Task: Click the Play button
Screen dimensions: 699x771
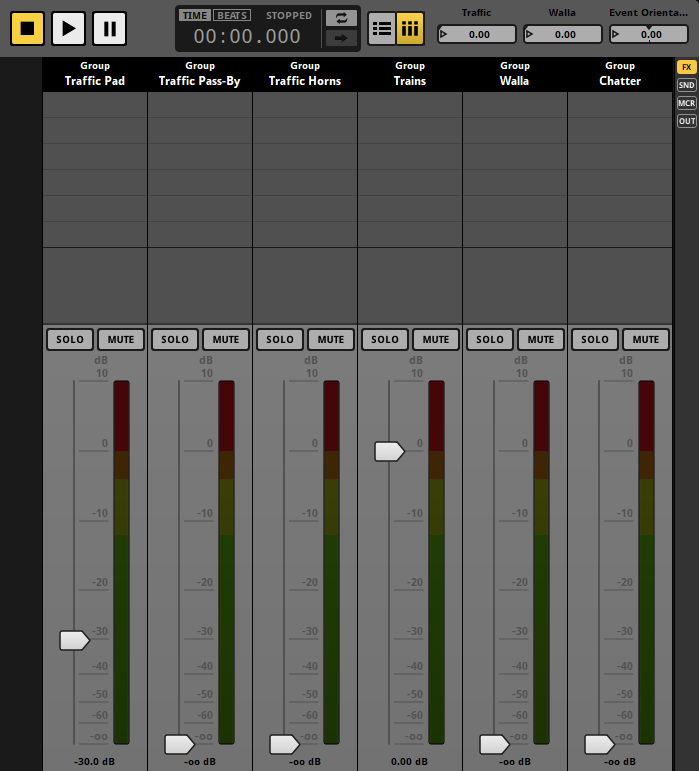Action: coord(68,28)
